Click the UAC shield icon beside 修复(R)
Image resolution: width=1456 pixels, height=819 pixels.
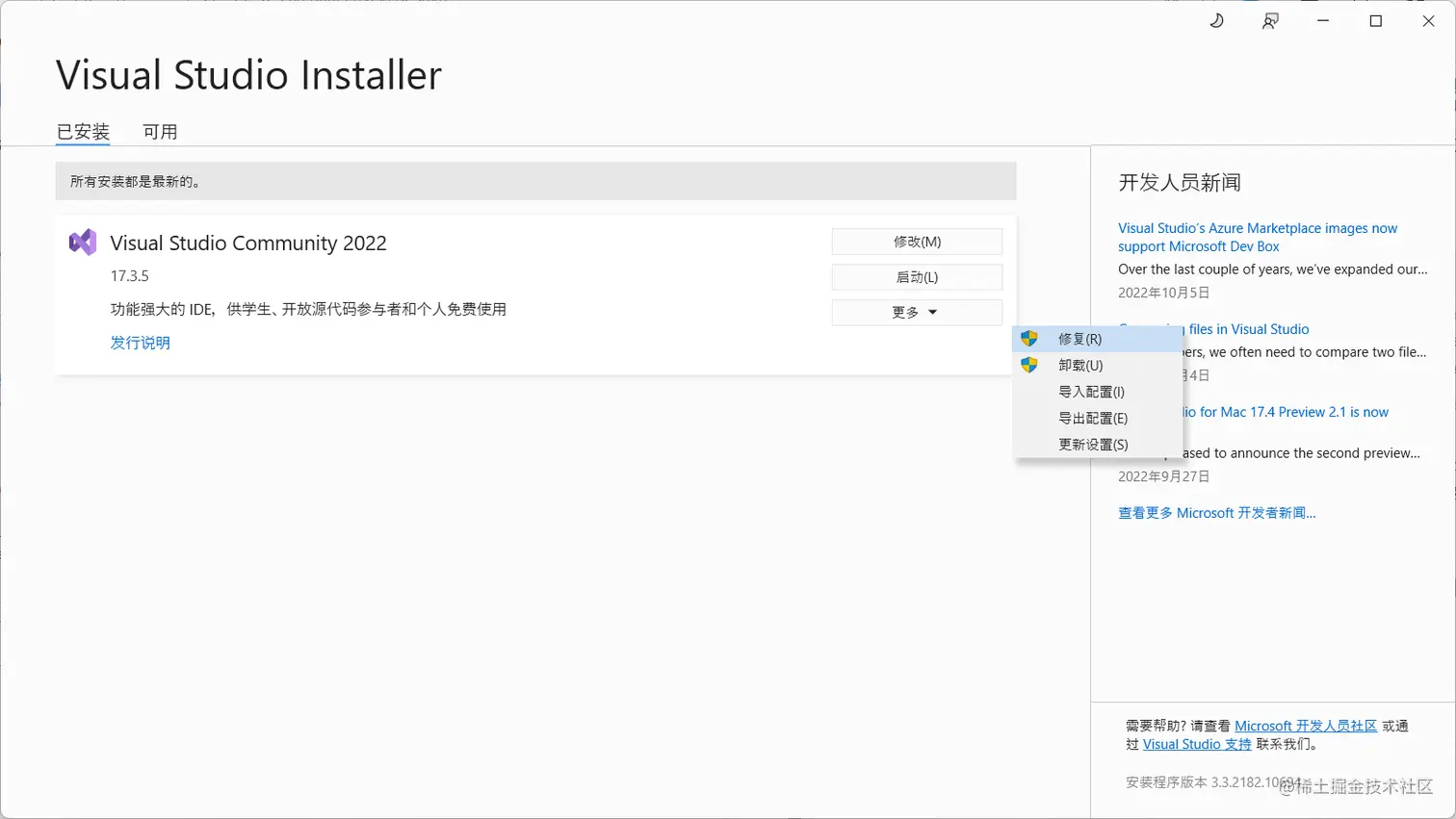(1030, 338)
